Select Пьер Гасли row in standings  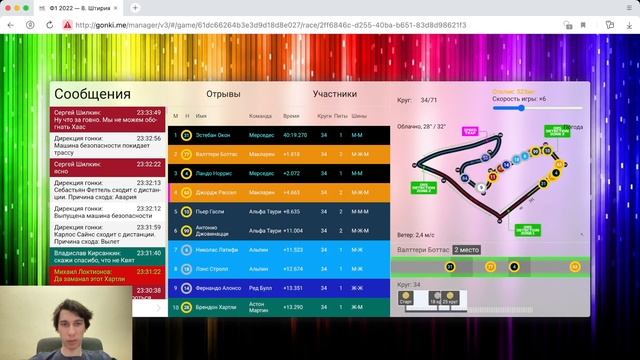(x=279, y=211)
